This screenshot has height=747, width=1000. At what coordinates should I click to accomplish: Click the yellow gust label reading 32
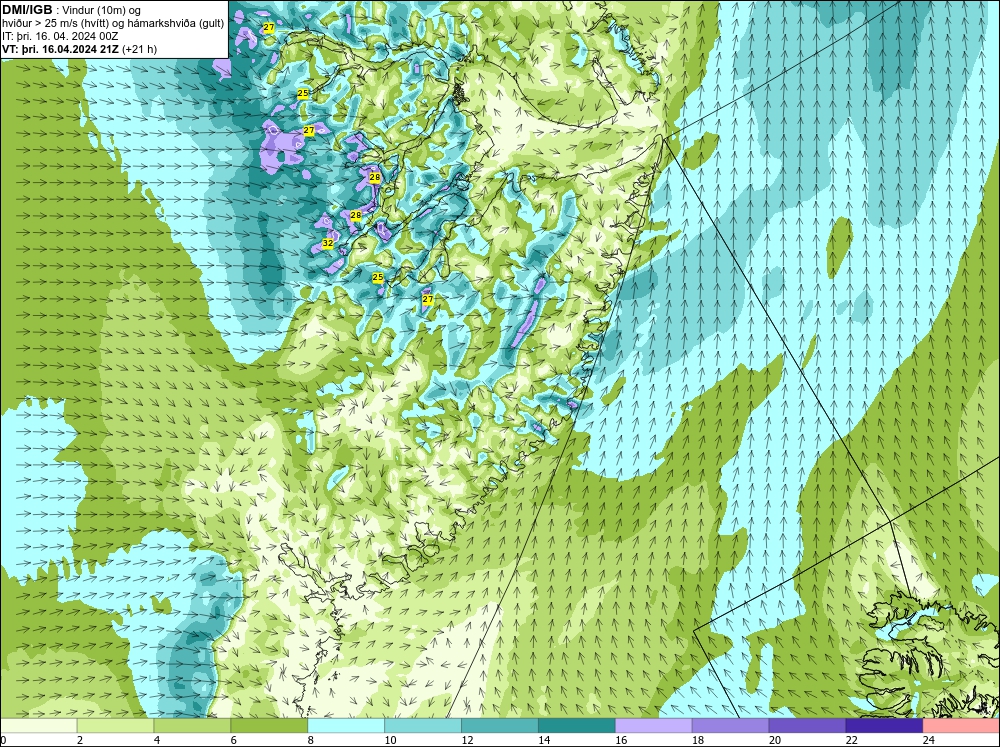click(x=328, y=243)
